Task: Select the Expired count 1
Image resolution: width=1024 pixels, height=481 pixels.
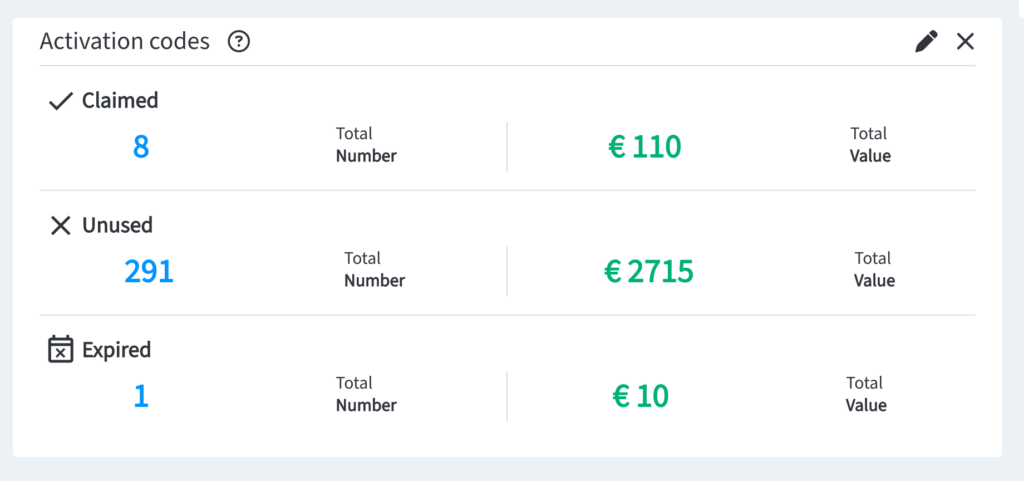Action: pyautogui.click(x=141, y=396)
